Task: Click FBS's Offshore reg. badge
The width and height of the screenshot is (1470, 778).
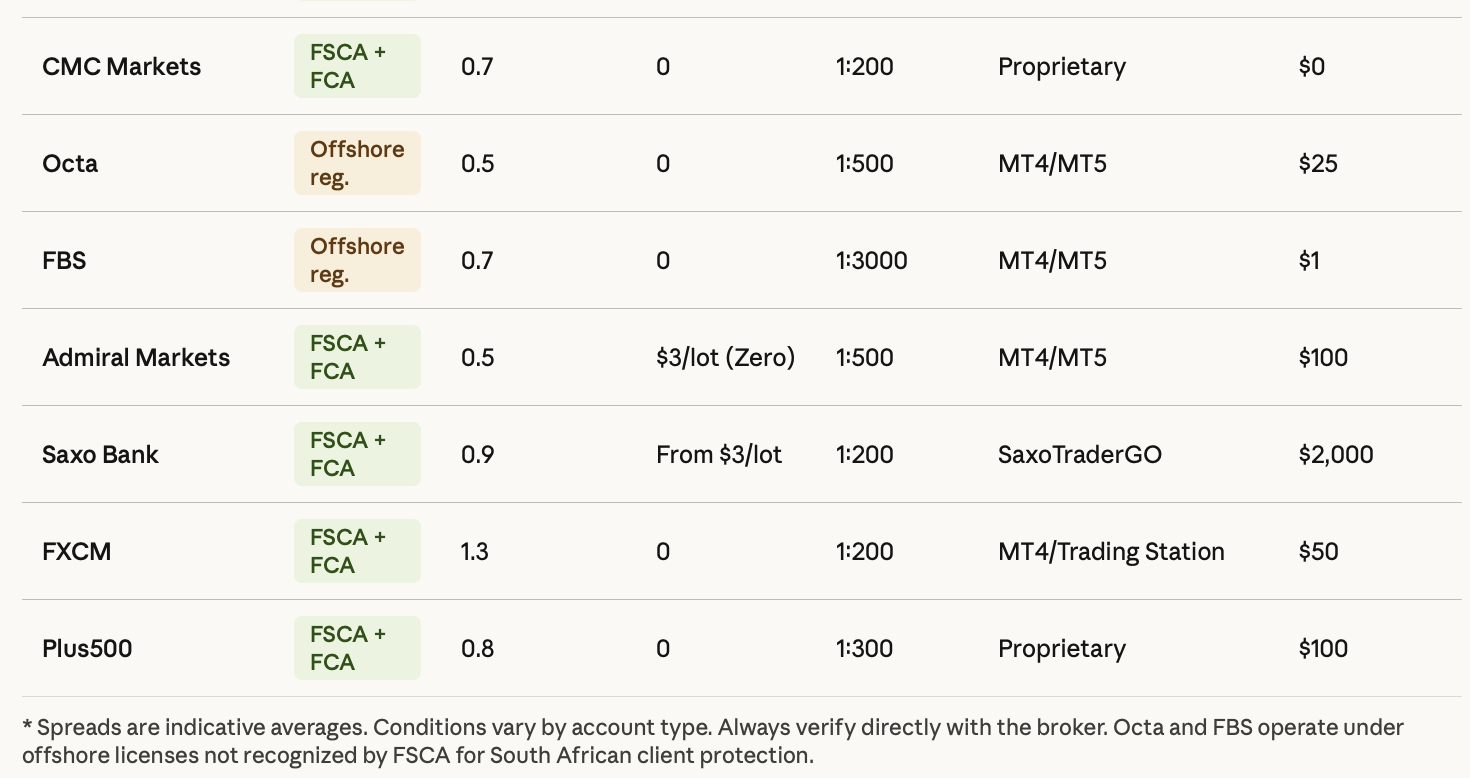Action: (x=357, y=260)
